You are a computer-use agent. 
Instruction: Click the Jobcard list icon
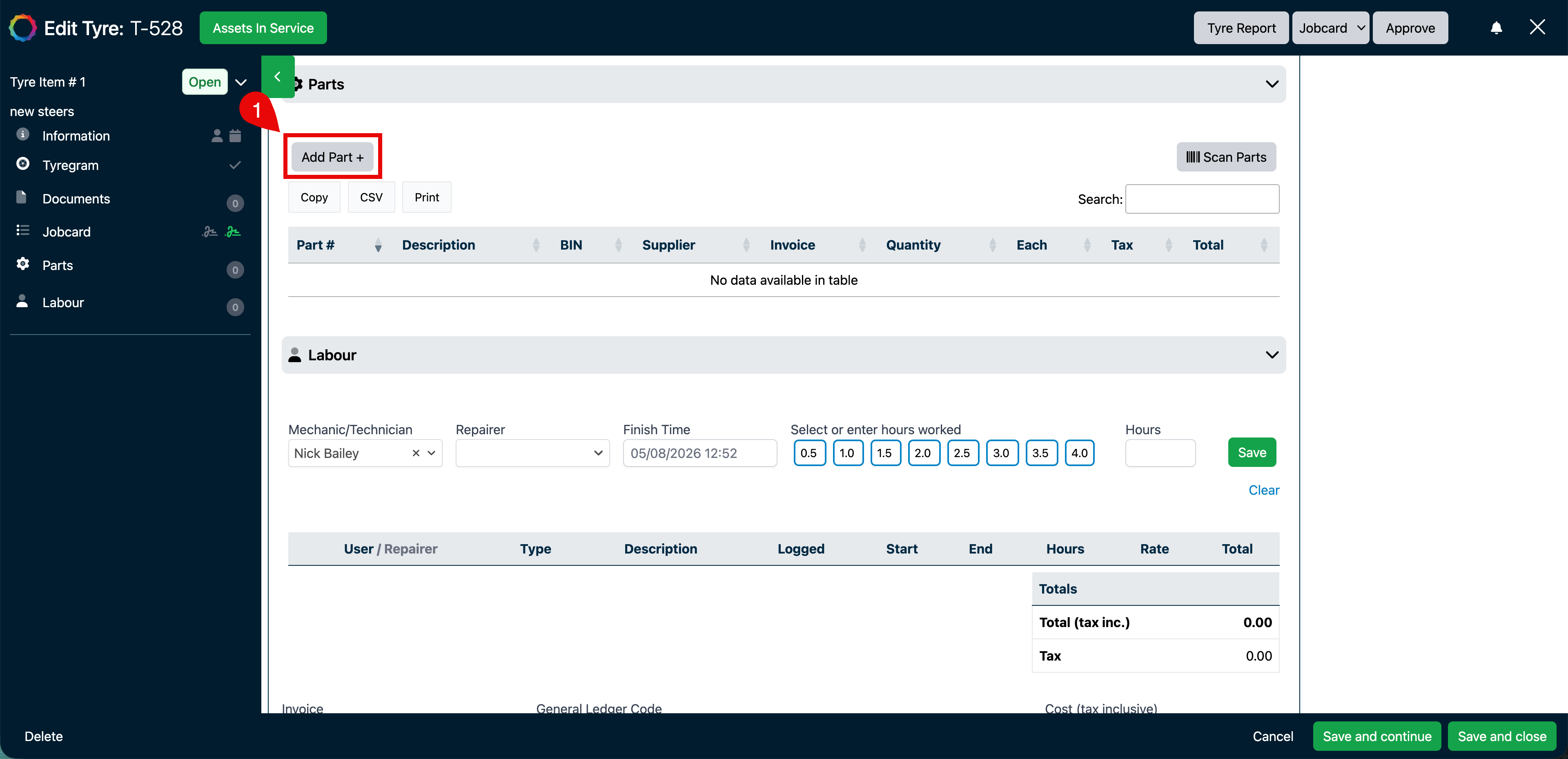pyautogui.click(x=22, y=230)
